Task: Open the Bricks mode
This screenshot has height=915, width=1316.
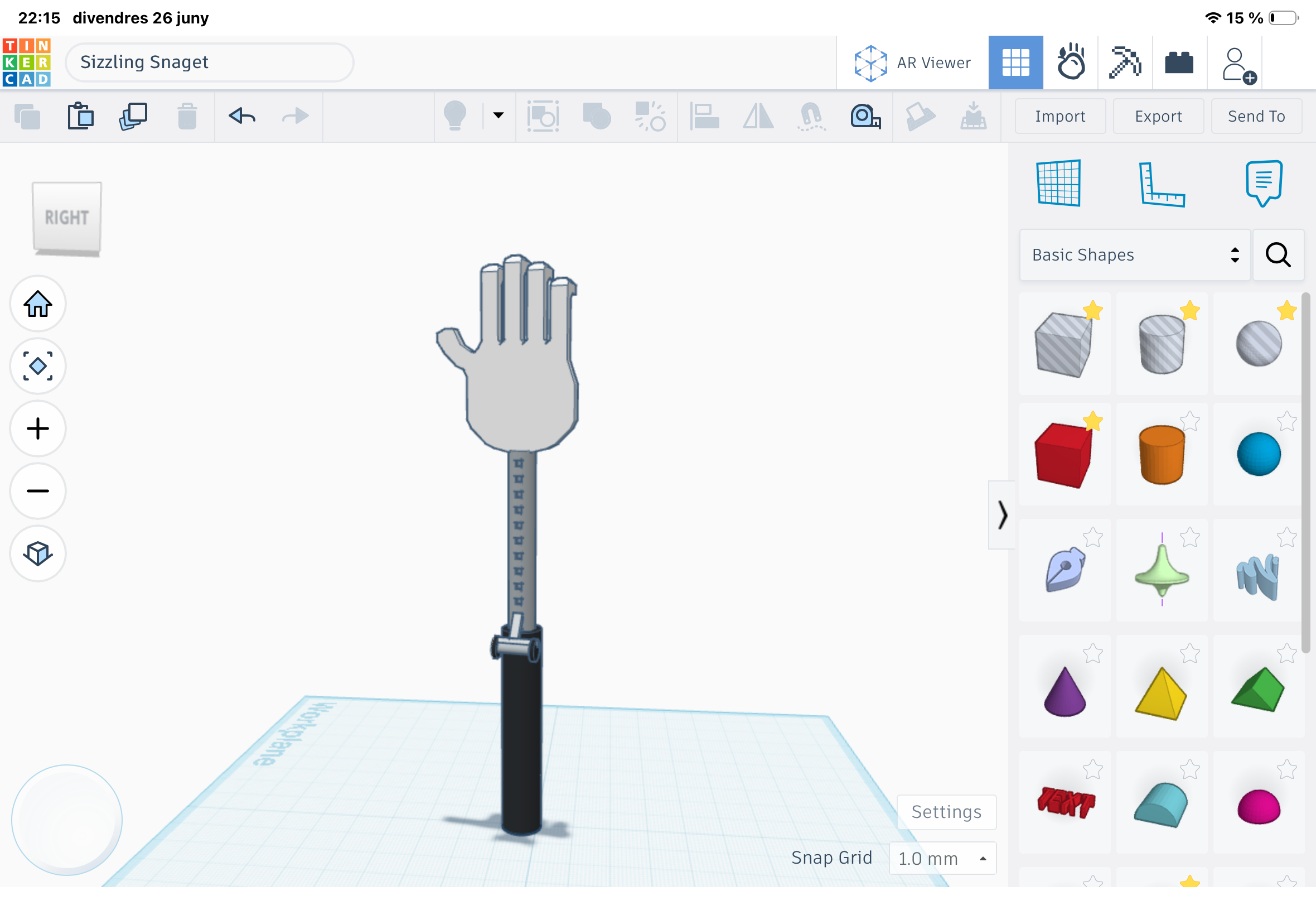Action: click(x=1179, y=62)
